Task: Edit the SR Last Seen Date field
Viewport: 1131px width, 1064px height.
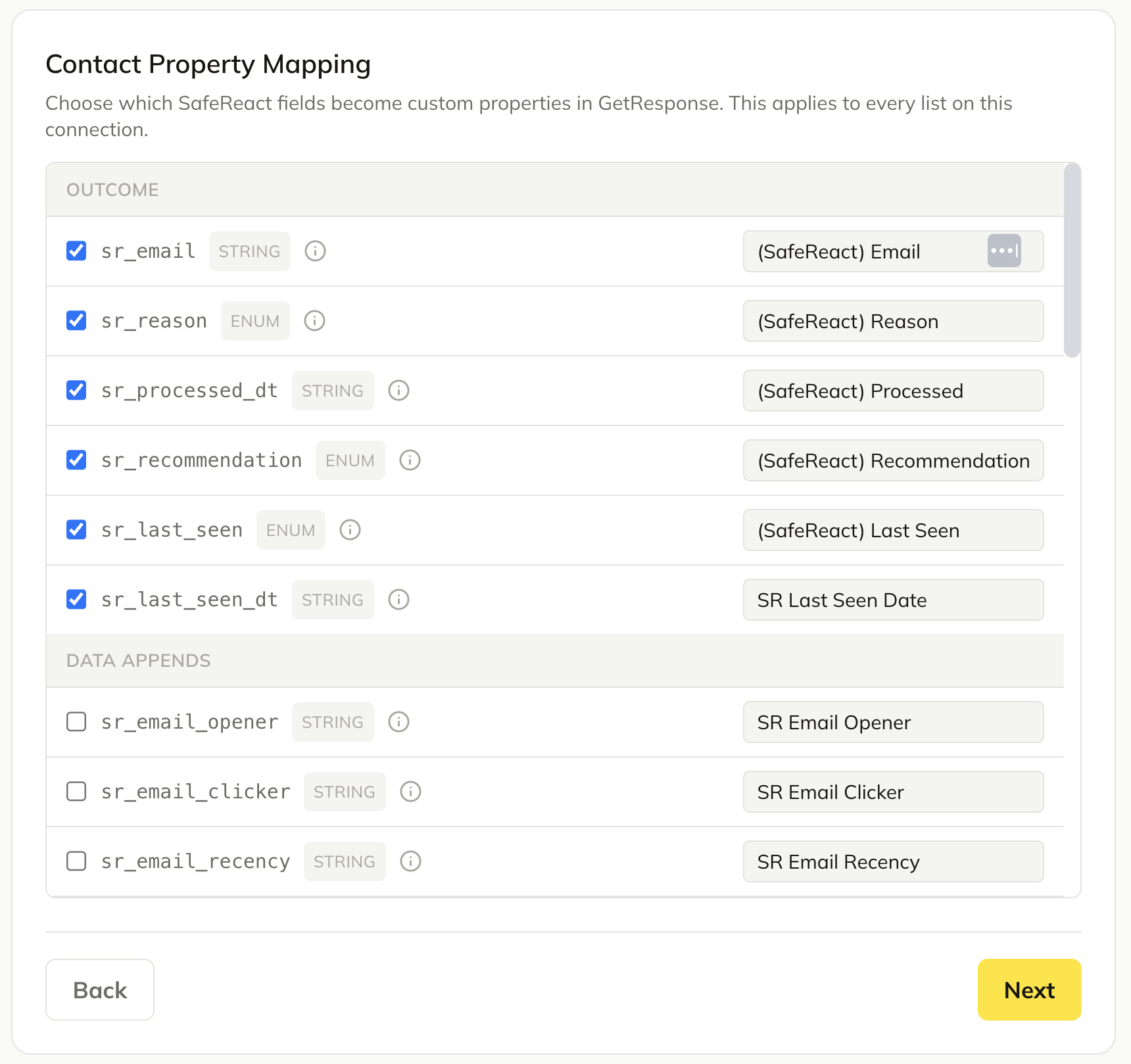Action: [893, 600]
